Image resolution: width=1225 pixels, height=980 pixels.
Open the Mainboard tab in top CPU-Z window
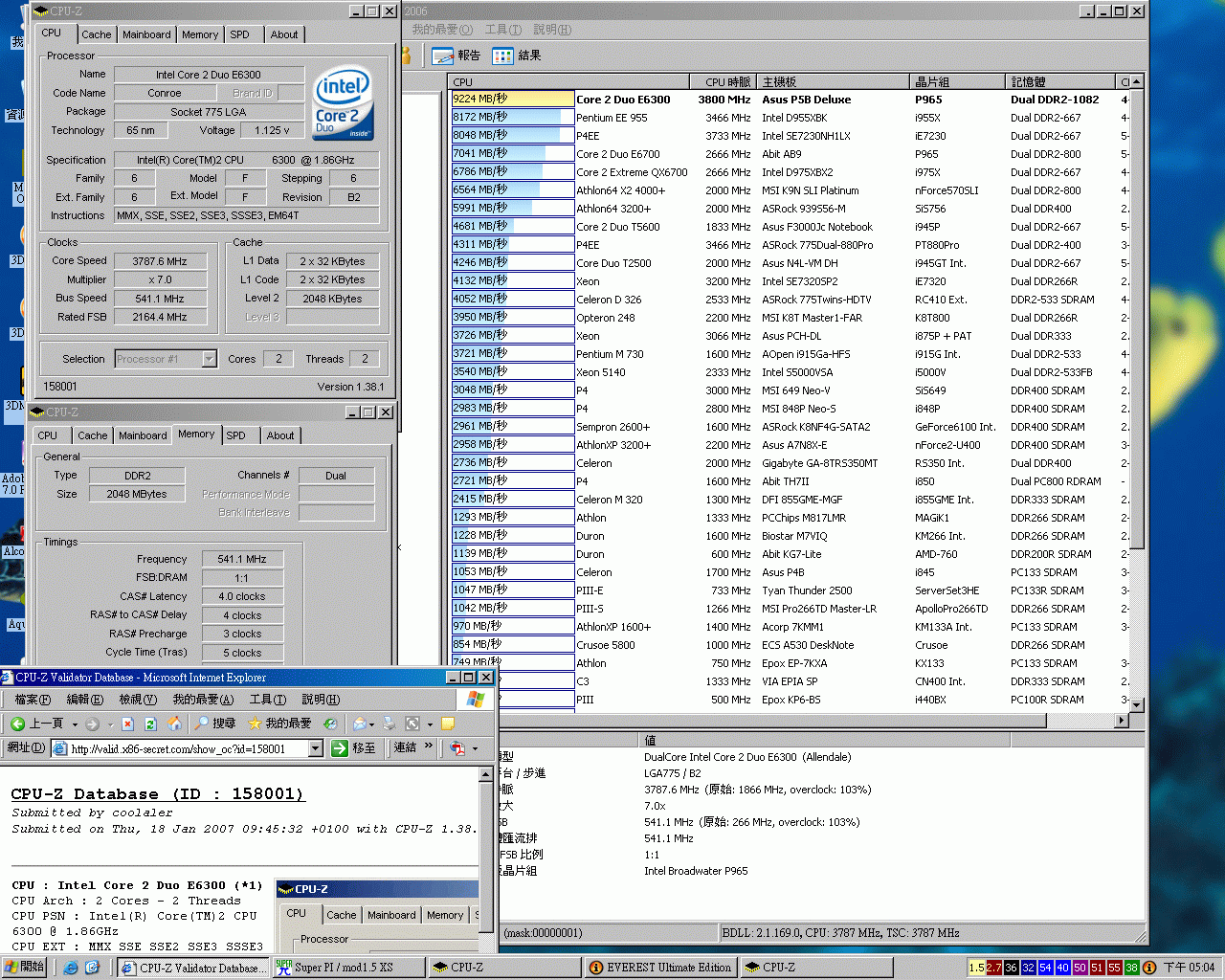[146, 34]
